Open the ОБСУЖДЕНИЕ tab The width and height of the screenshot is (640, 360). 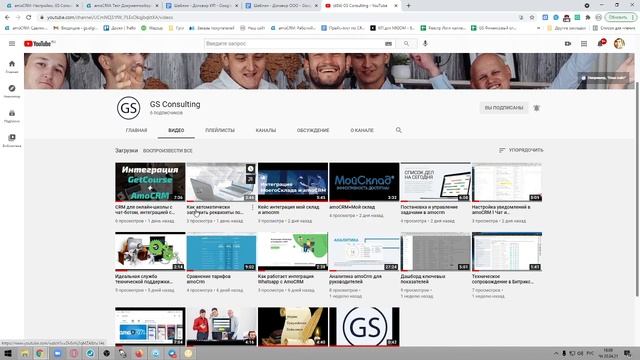(313, 130)
